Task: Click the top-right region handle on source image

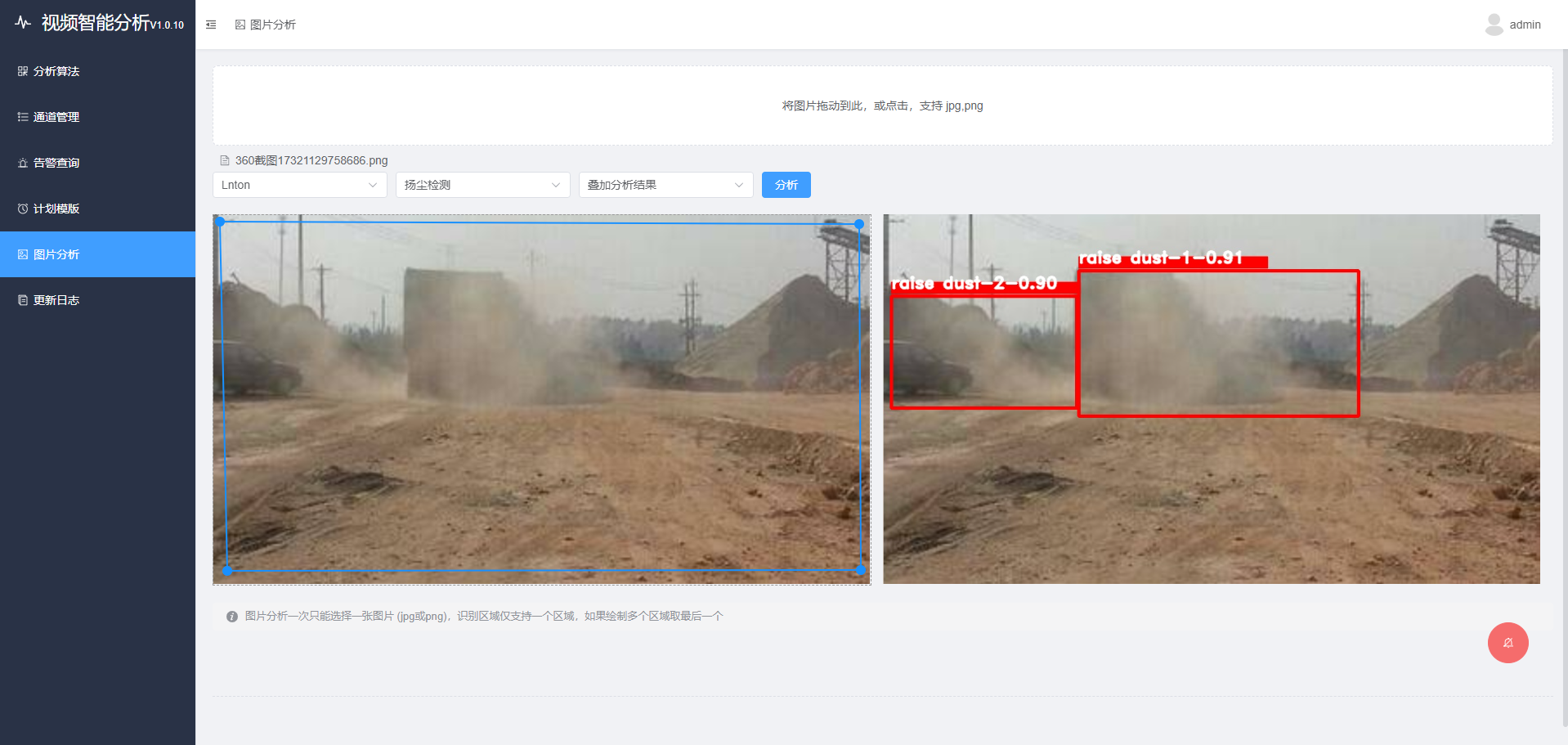Action: (x=859, y=223)
